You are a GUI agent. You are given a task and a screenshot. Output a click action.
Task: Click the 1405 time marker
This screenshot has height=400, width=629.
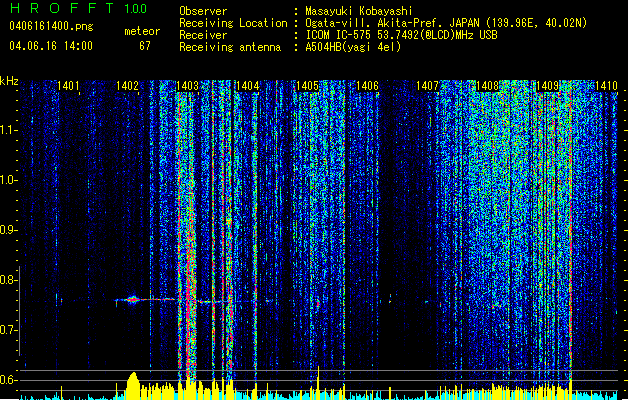coord(307,86)
